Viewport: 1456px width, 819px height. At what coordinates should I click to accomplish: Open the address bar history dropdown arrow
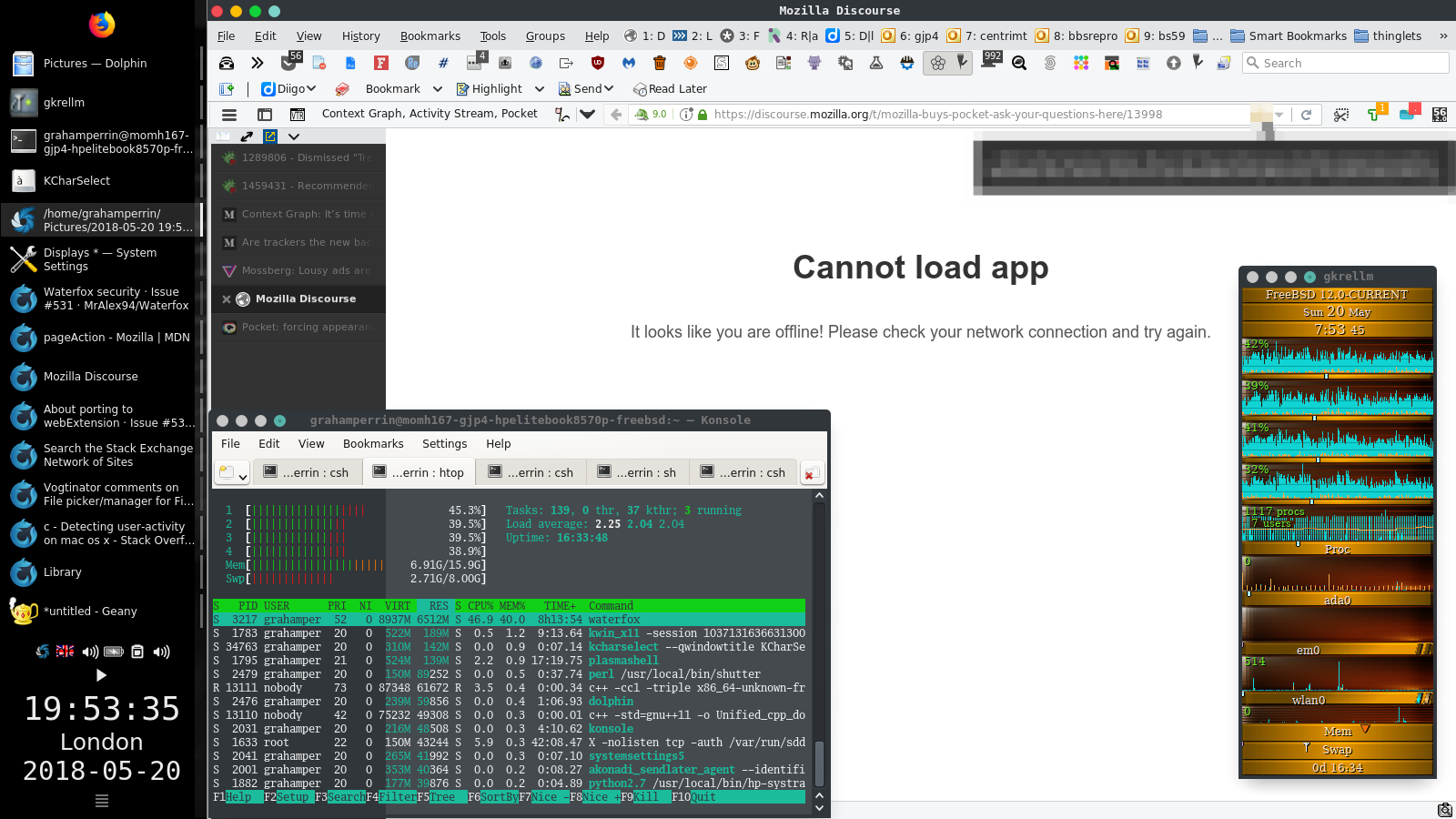1279,115
